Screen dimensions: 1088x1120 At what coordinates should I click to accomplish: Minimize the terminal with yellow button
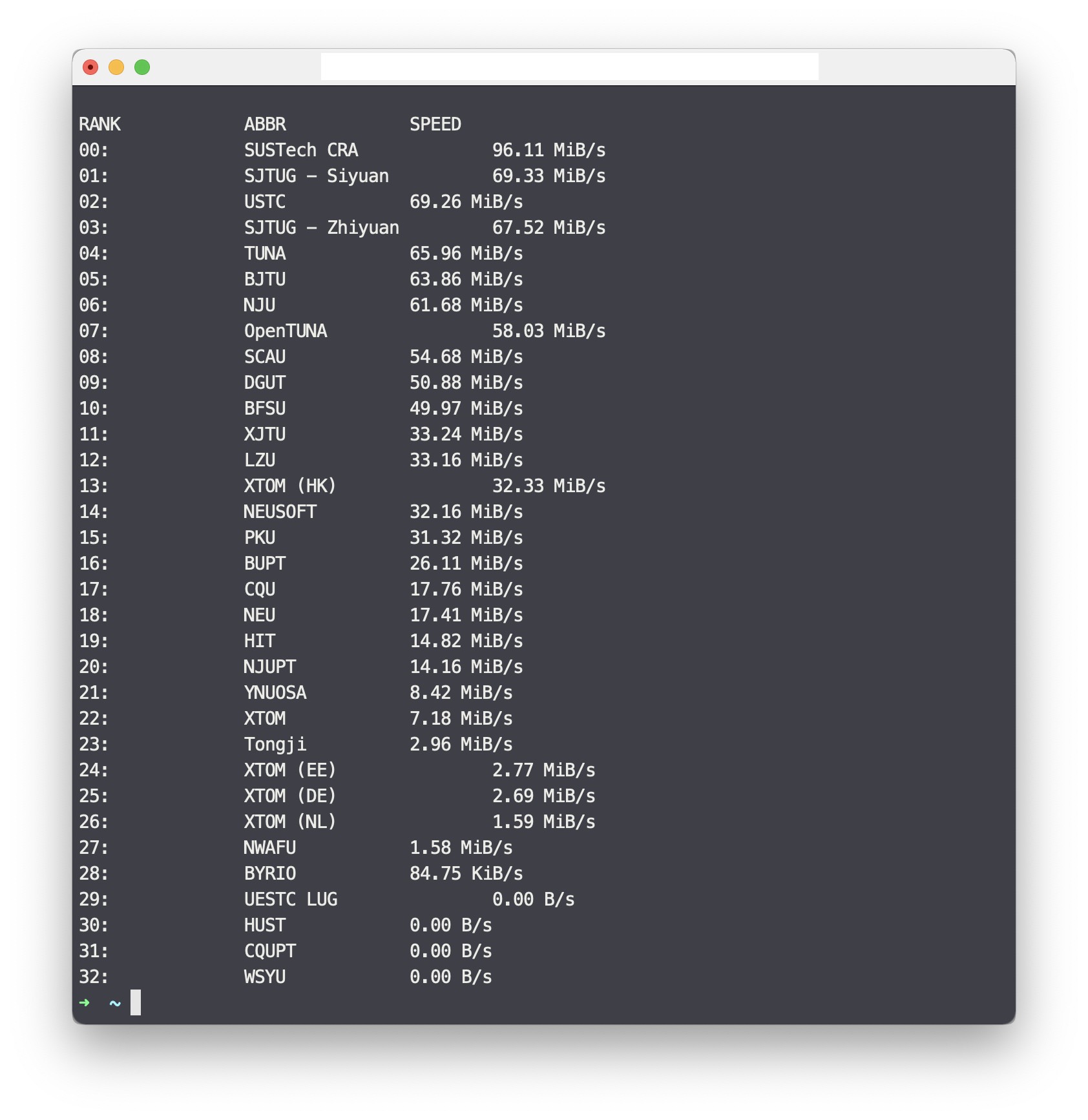pos(116,67)
